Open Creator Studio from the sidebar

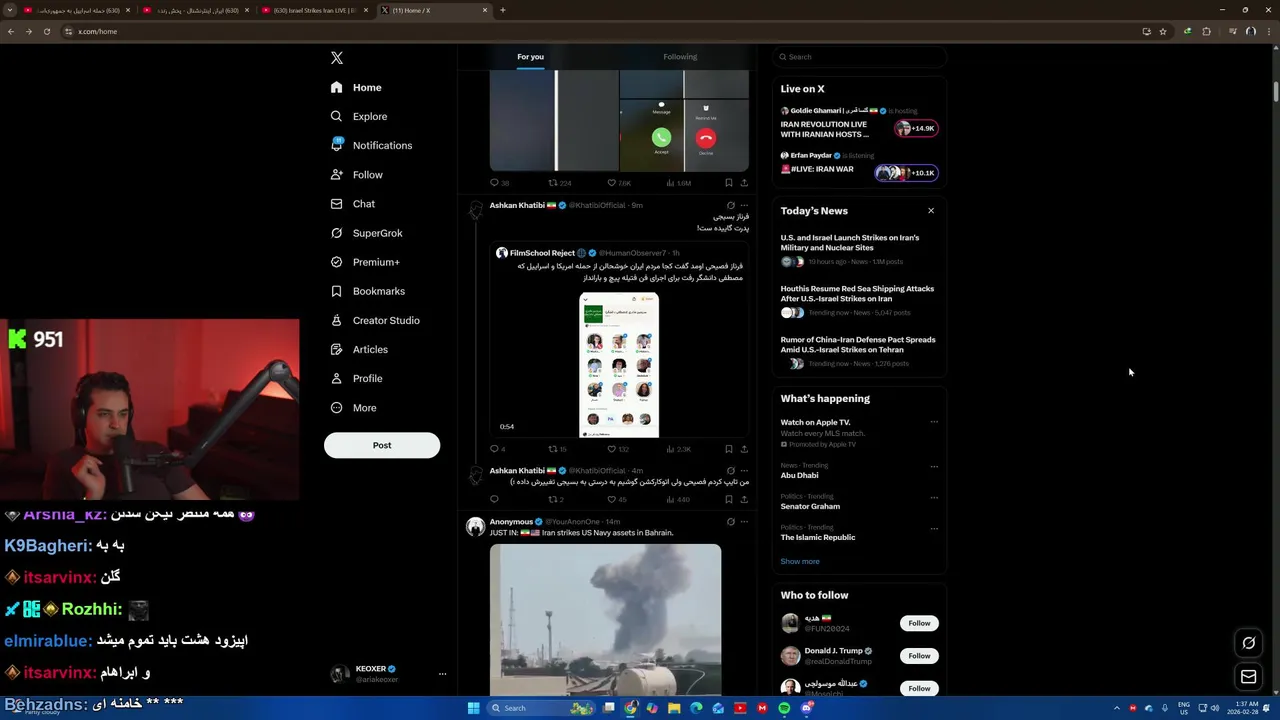(375, 320)
